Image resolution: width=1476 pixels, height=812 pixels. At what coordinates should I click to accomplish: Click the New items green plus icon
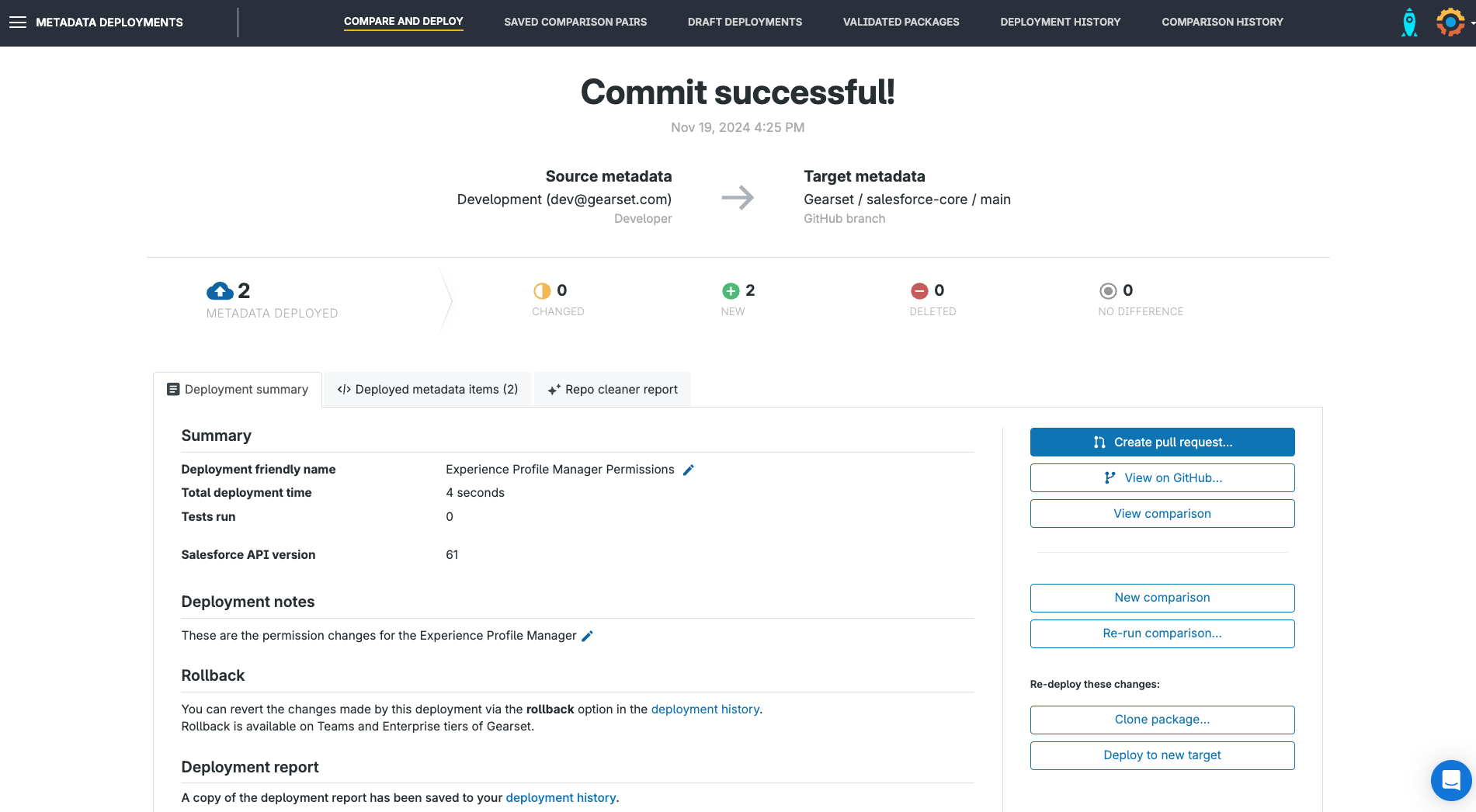point(730,291)
